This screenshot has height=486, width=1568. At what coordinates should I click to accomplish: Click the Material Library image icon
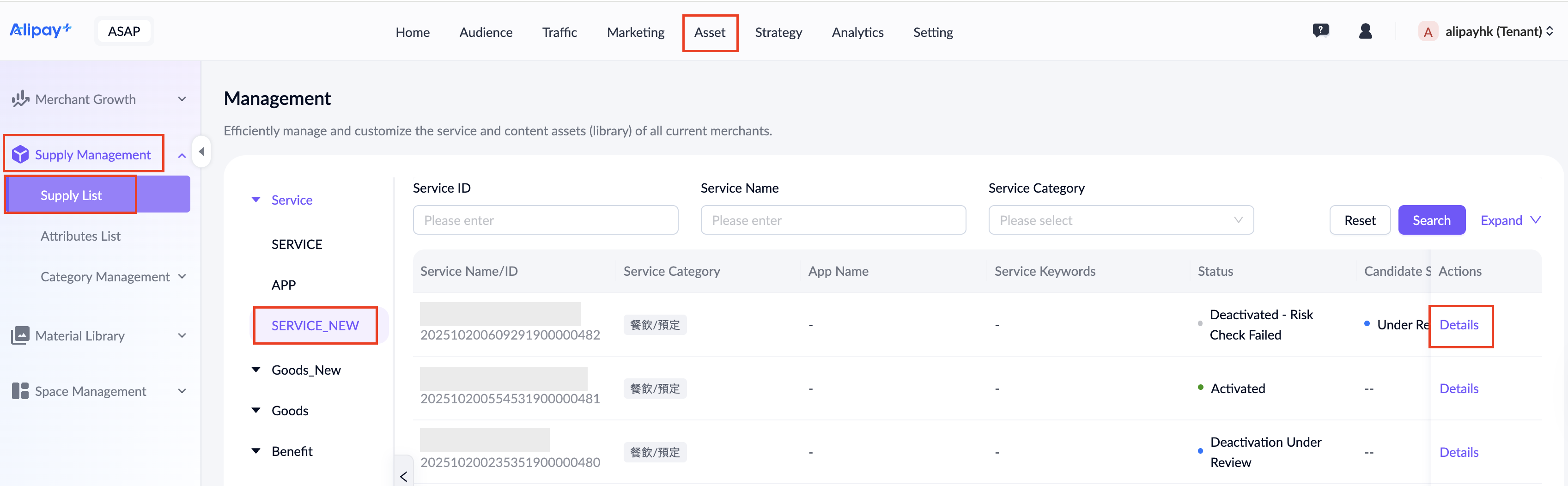(x=20, y=335)
